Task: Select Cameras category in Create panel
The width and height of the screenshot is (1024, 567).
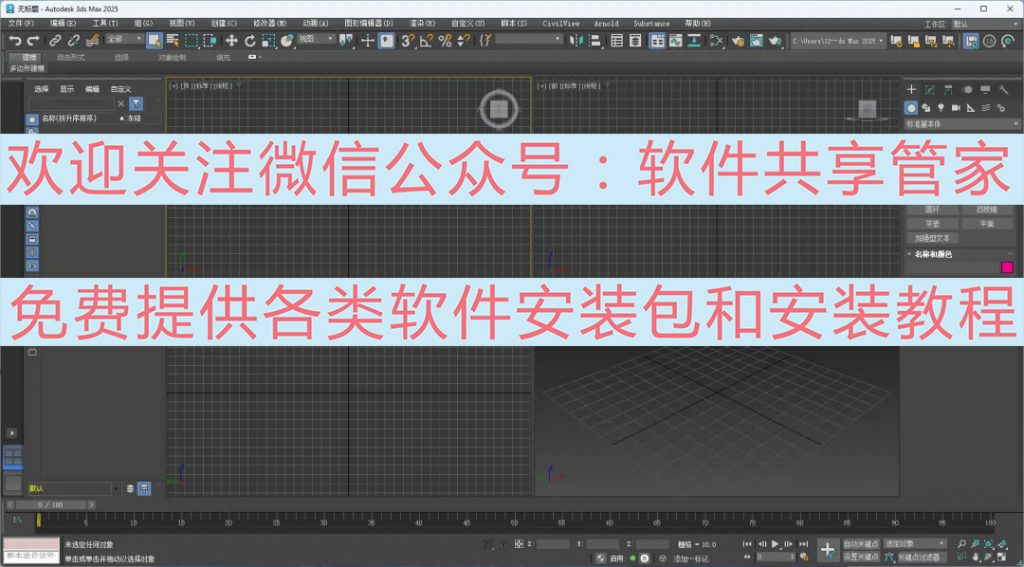Action: click(x=956, y=108)
